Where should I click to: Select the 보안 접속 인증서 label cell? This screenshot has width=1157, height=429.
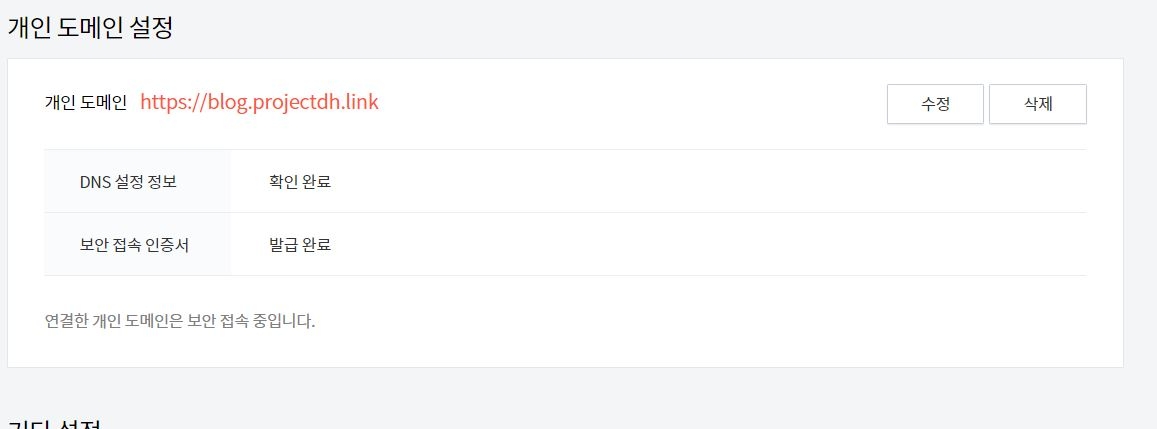[x=137, y=244]
